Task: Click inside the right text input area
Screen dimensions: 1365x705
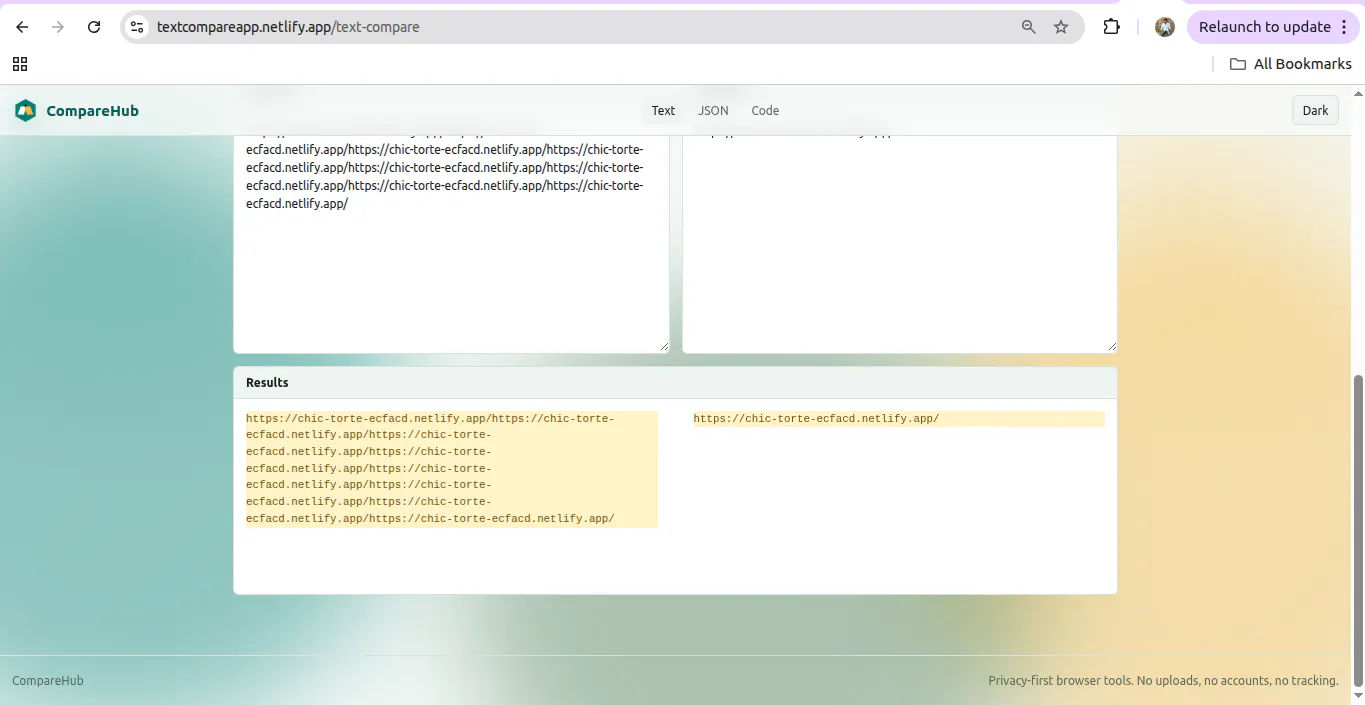Action: click(x=899, y=244)
